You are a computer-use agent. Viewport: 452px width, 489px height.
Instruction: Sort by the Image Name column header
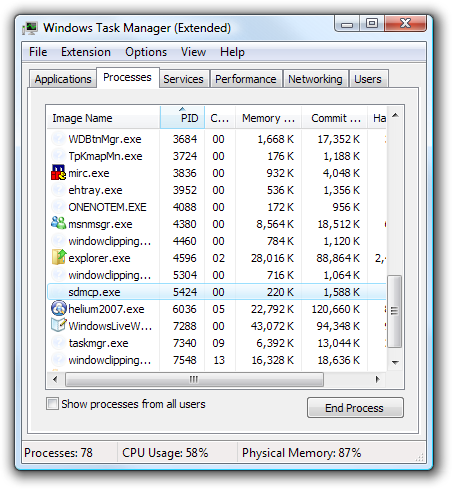tap(103, 118)
